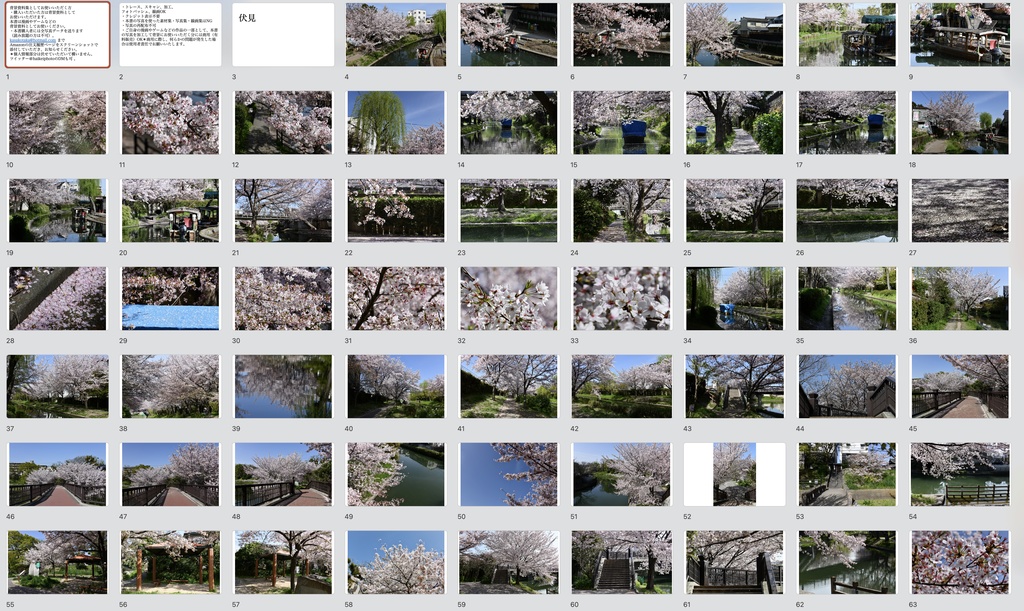Screen dimensions: 1024x611
Task: View the cherry blossom close-up on page 32
Action: (x=509, y=296)
